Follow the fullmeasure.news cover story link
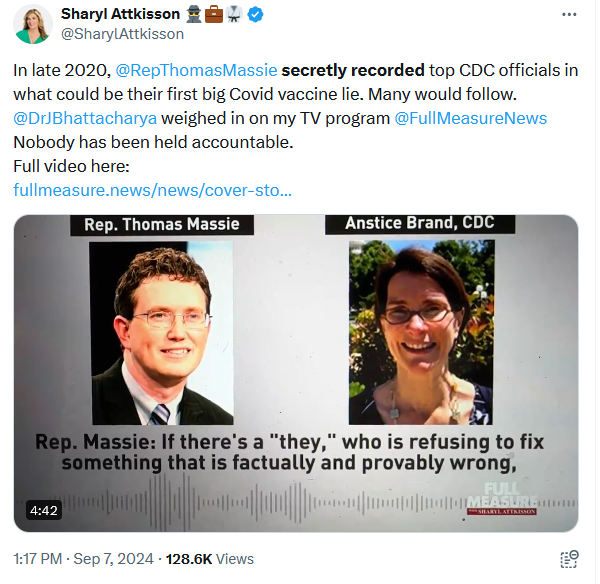Screen dimensions: 600x584 pyautogui.click(x=152, y=190)
